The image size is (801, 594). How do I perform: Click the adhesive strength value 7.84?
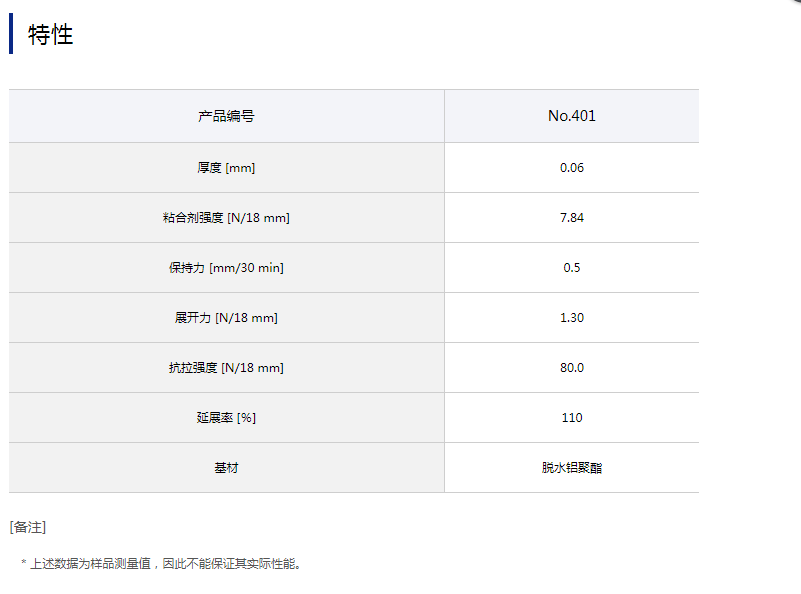point(571,218)
